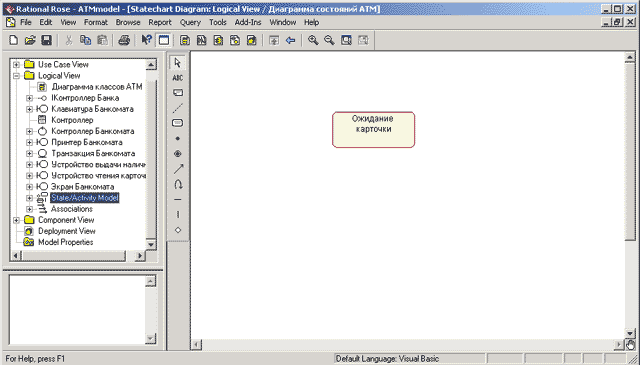This screenshot has width=640, height=365.
Task: Select Контроллер tree item
Action: [x=72, y=120]
